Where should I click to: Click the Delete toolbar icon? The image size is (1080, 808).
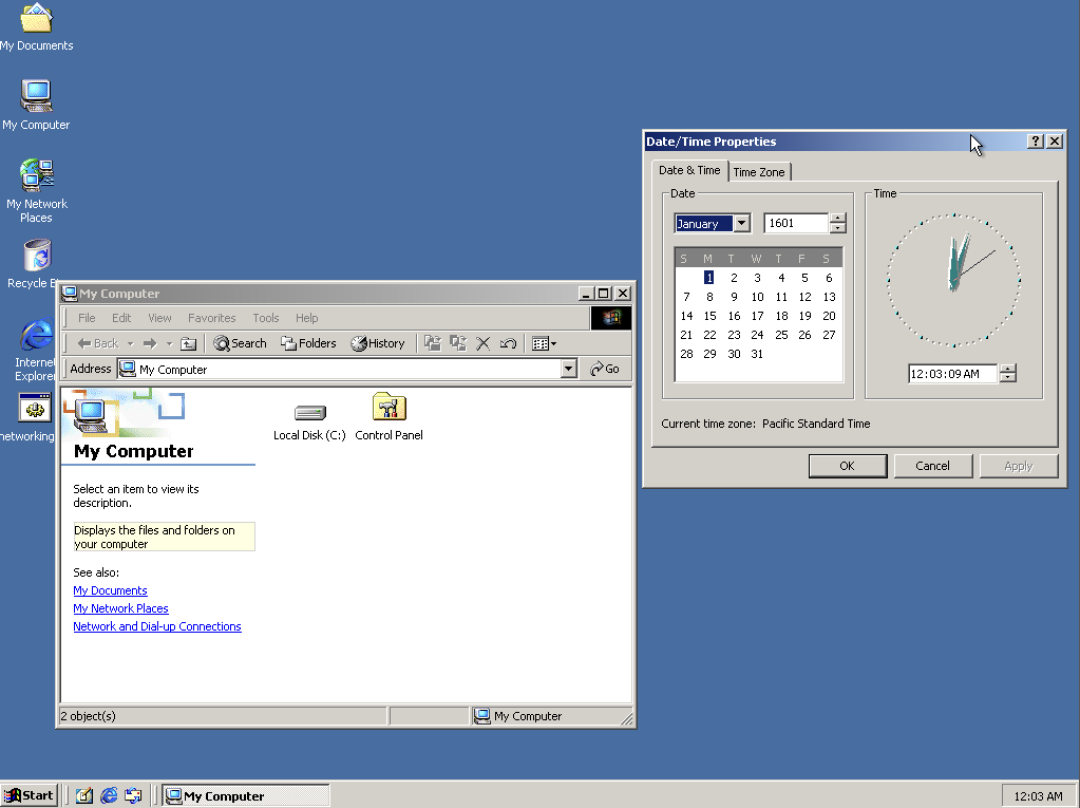[x=483, y=343]
